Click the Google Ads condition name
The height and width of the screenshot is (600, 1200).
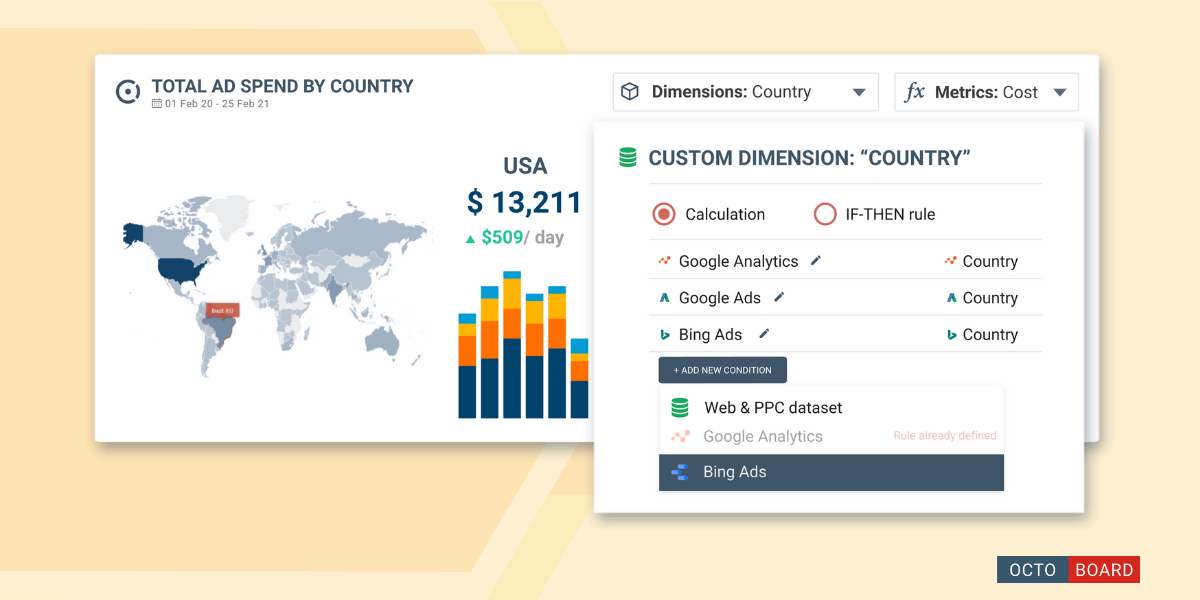720,298
